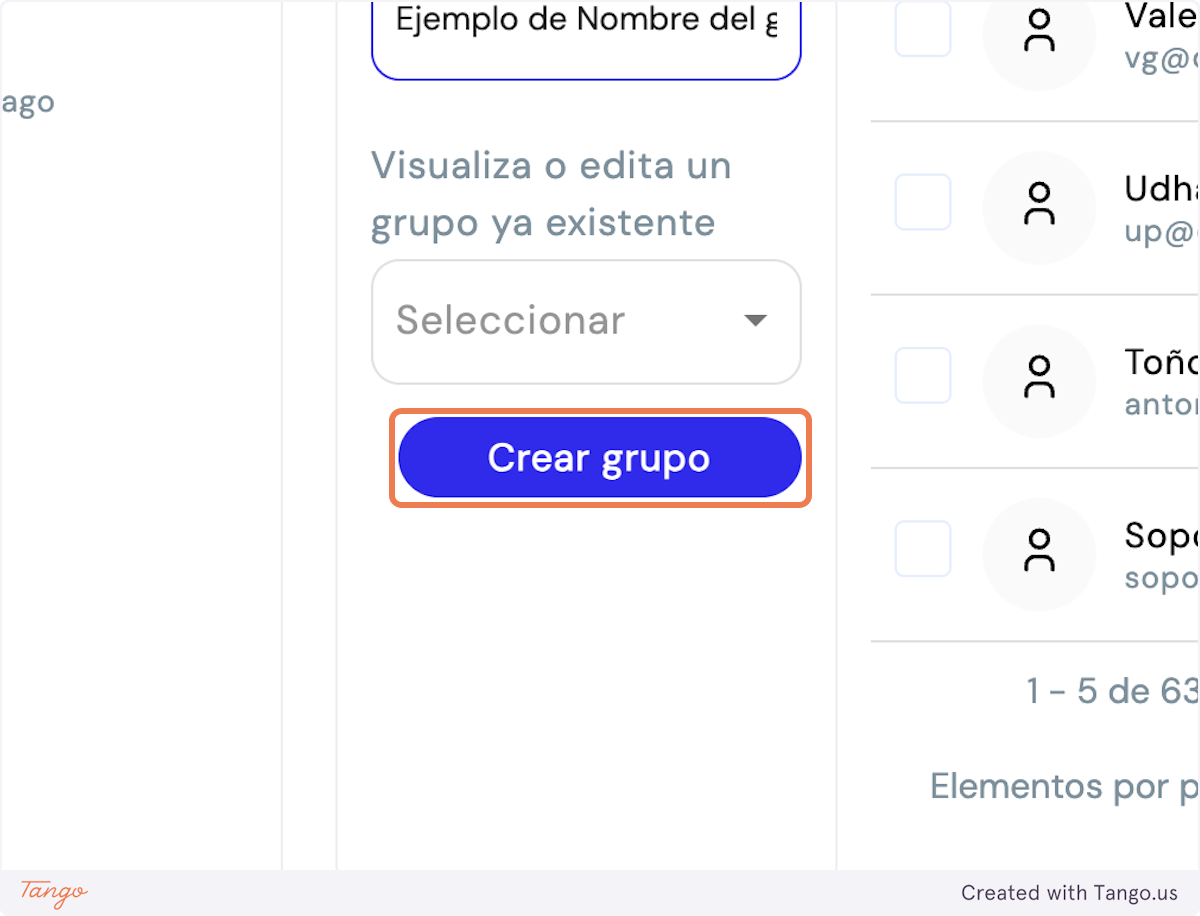Screen dimensions: 1200x916
Task: Open the Sopo user entry
Action: [x=1162, y=537]
